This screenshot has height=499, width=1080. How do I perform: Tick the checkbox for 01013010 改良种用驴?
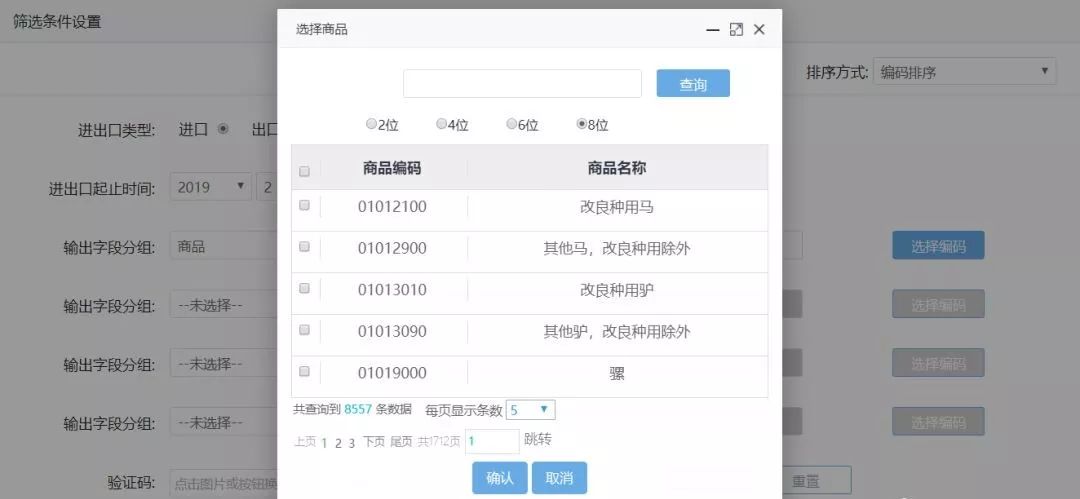304,288
